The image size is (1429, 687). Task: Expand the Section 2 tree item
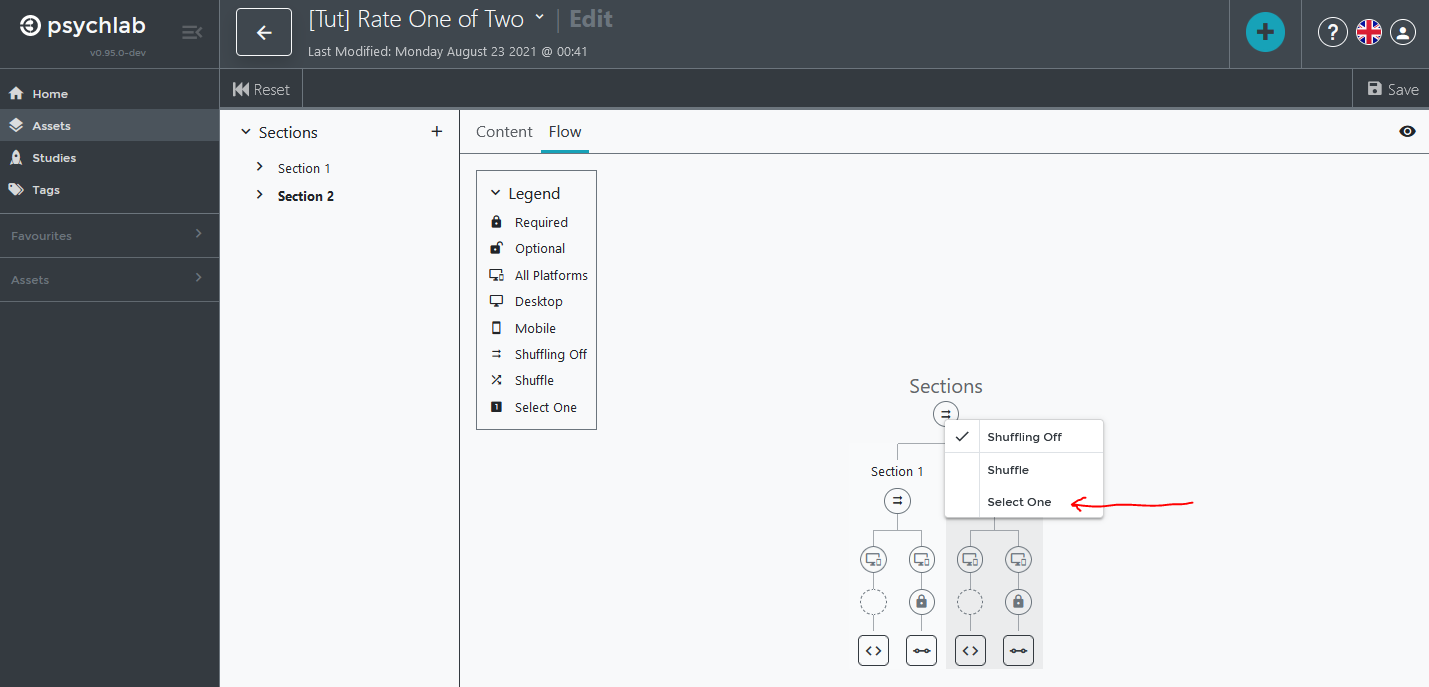[x=259, y=195]
